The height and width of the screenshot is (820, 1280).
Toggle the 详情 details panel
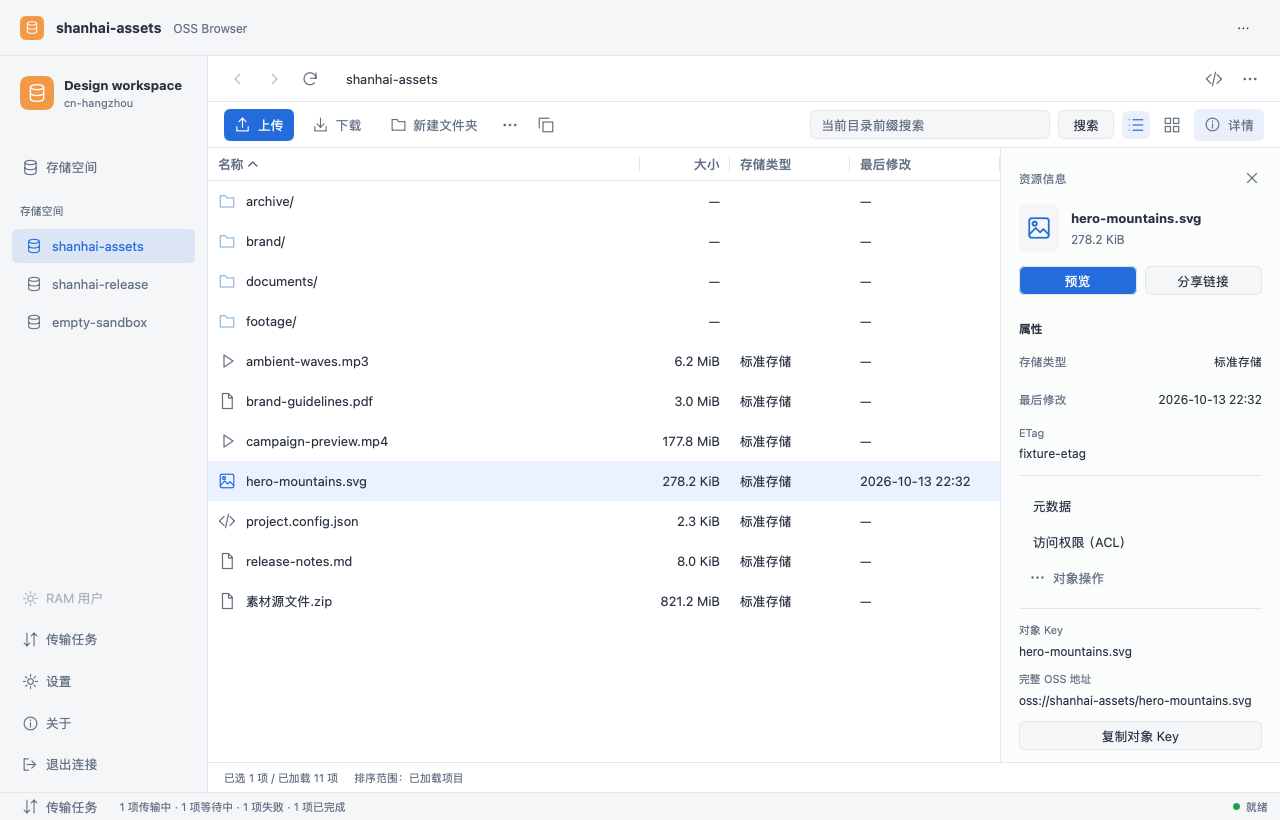tap(1229, 125)
